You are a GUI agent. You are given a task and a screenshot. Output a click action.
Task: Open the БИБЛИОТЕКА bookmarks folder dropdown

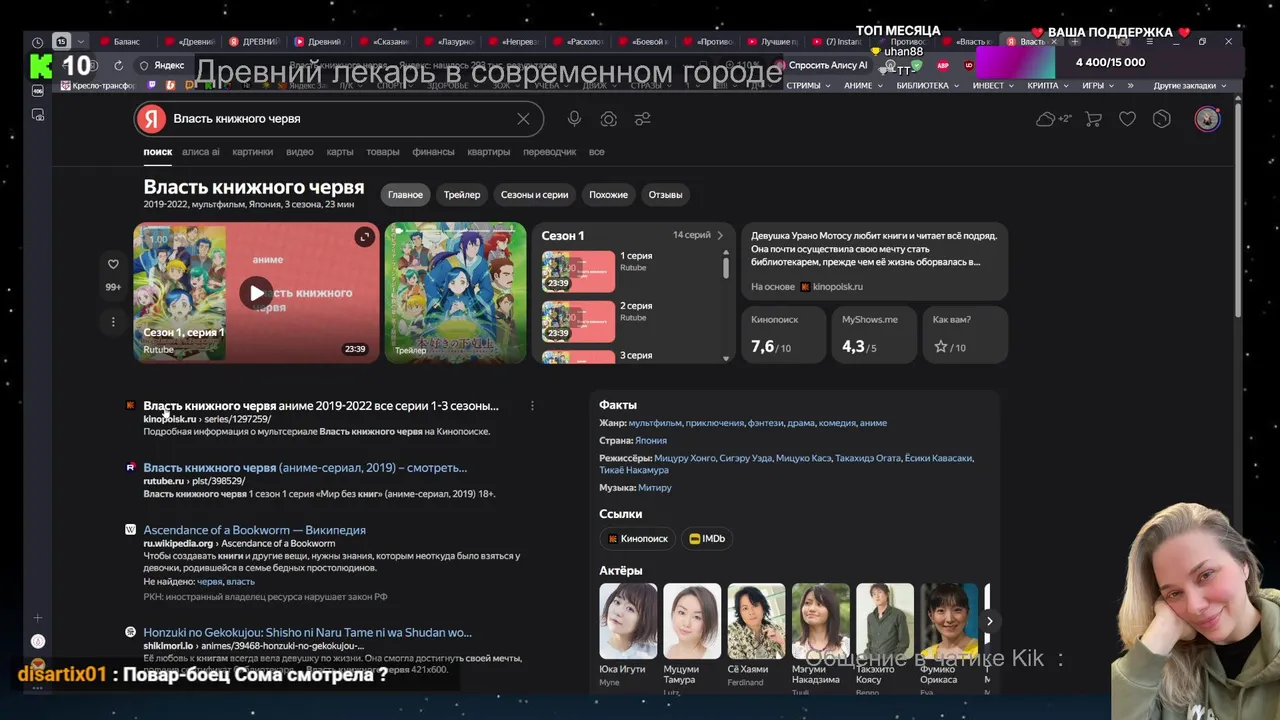[x=928, y=86]
